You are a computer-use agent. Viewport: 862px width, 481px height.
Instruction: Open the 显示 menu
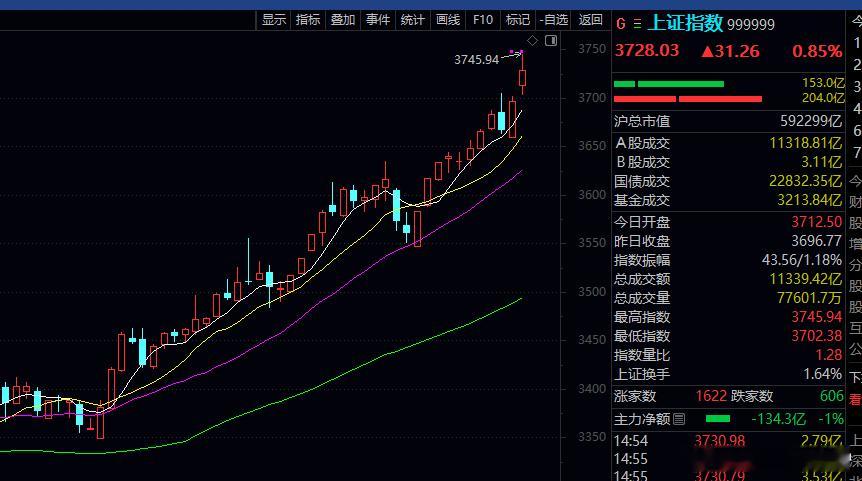pyautogui.click(x=274, y=20)
